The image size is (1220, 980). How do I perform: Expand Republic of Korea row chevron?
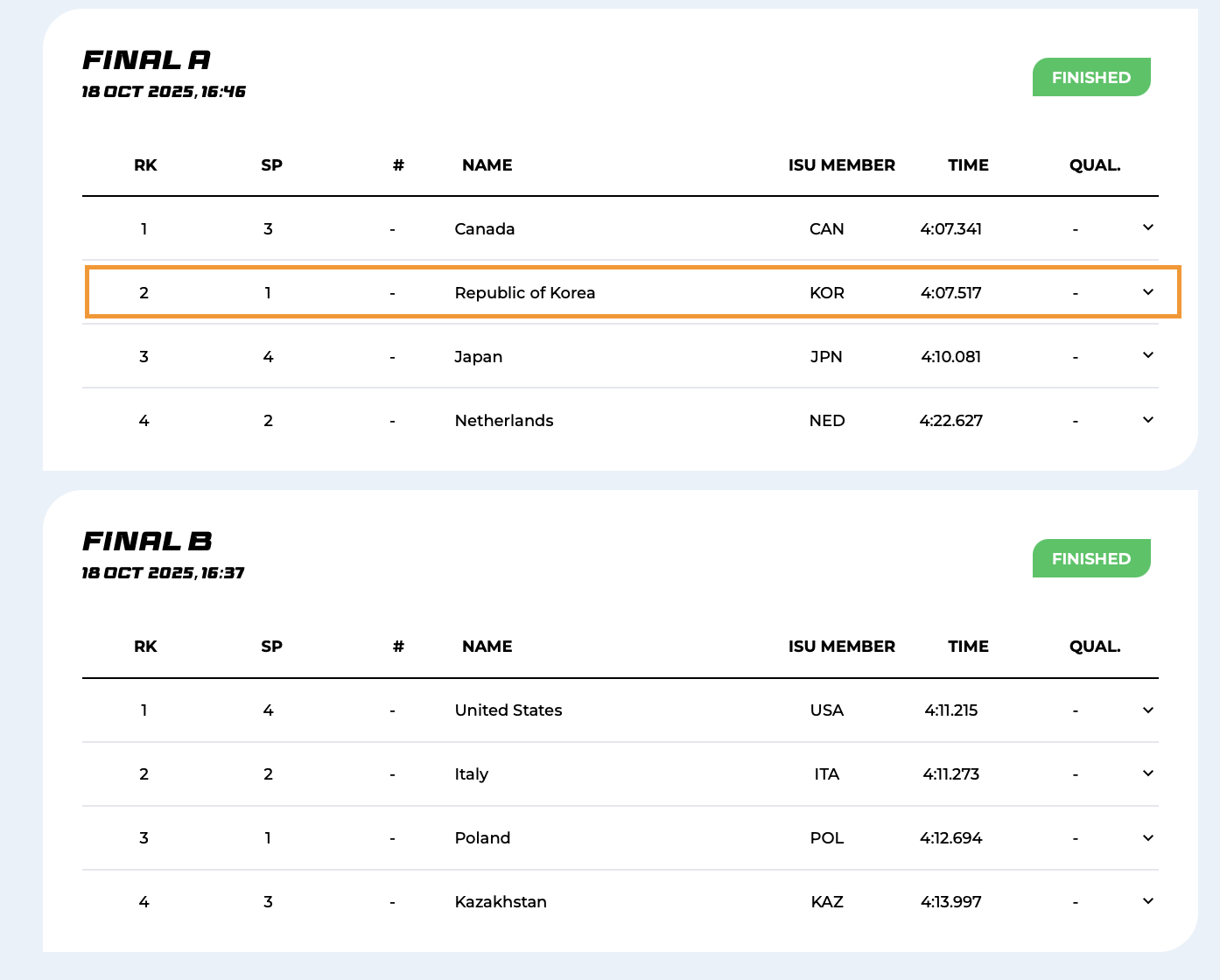coord(1148,292)
